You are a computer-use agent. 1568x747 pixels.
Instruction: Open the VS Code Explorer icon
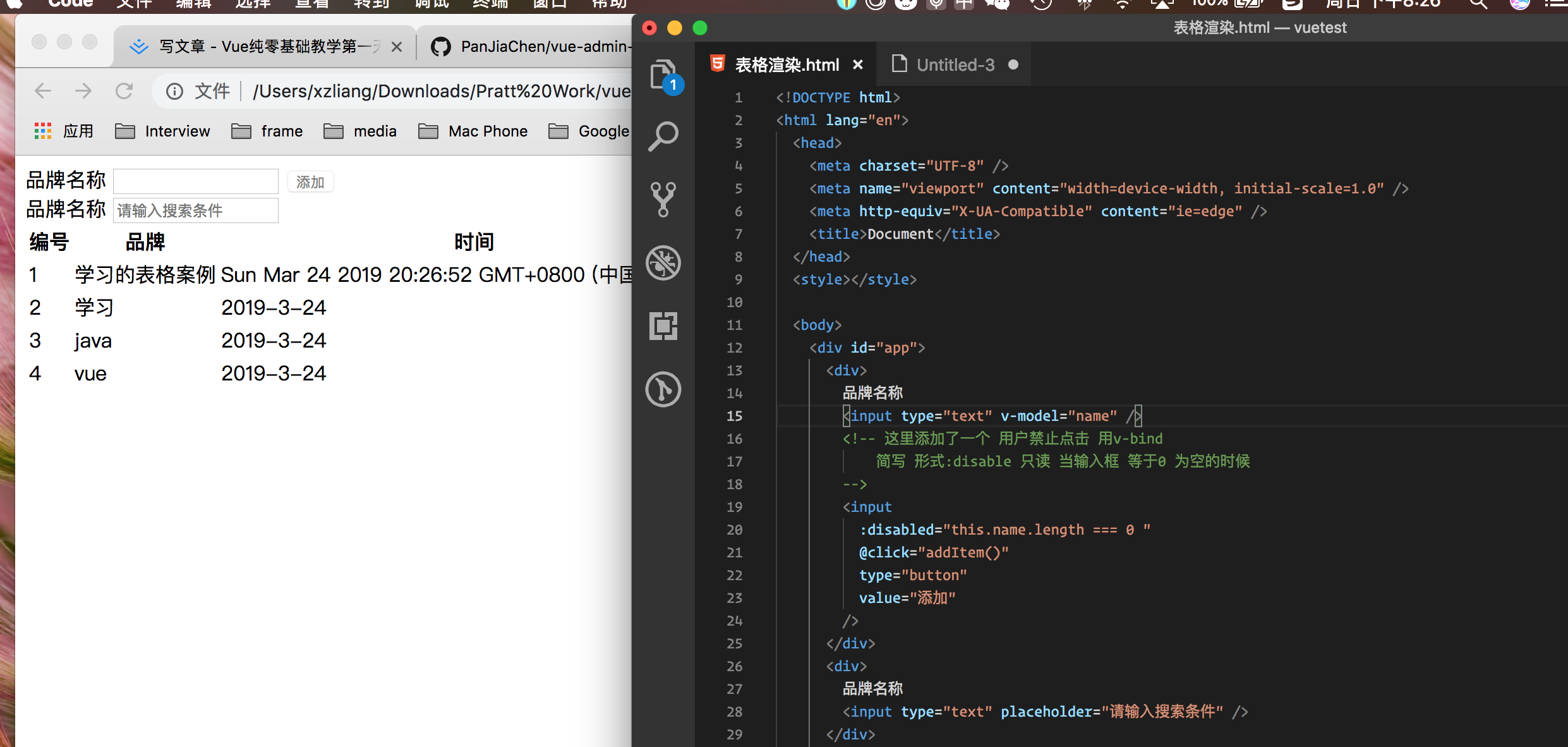coord(663,75)
